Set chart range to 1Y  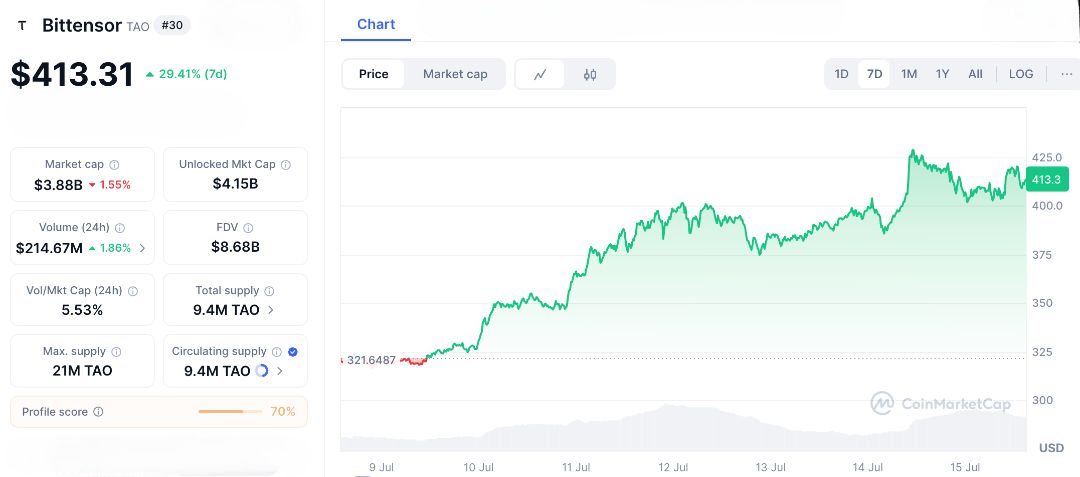click(942, 74)
